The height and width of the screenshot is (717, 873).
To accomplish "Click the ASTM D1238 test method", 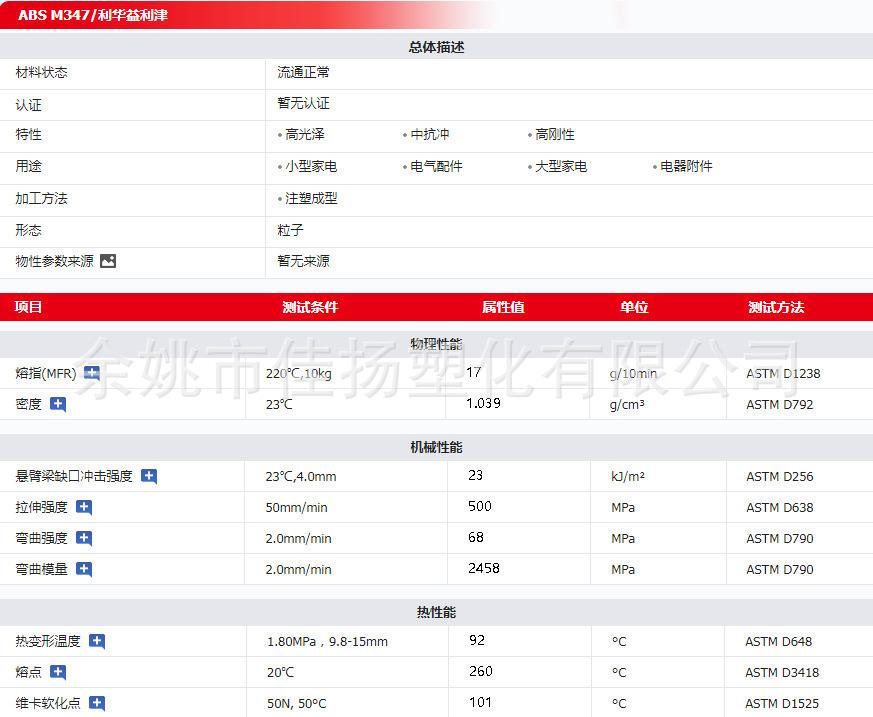I will (x=783, y=373).
